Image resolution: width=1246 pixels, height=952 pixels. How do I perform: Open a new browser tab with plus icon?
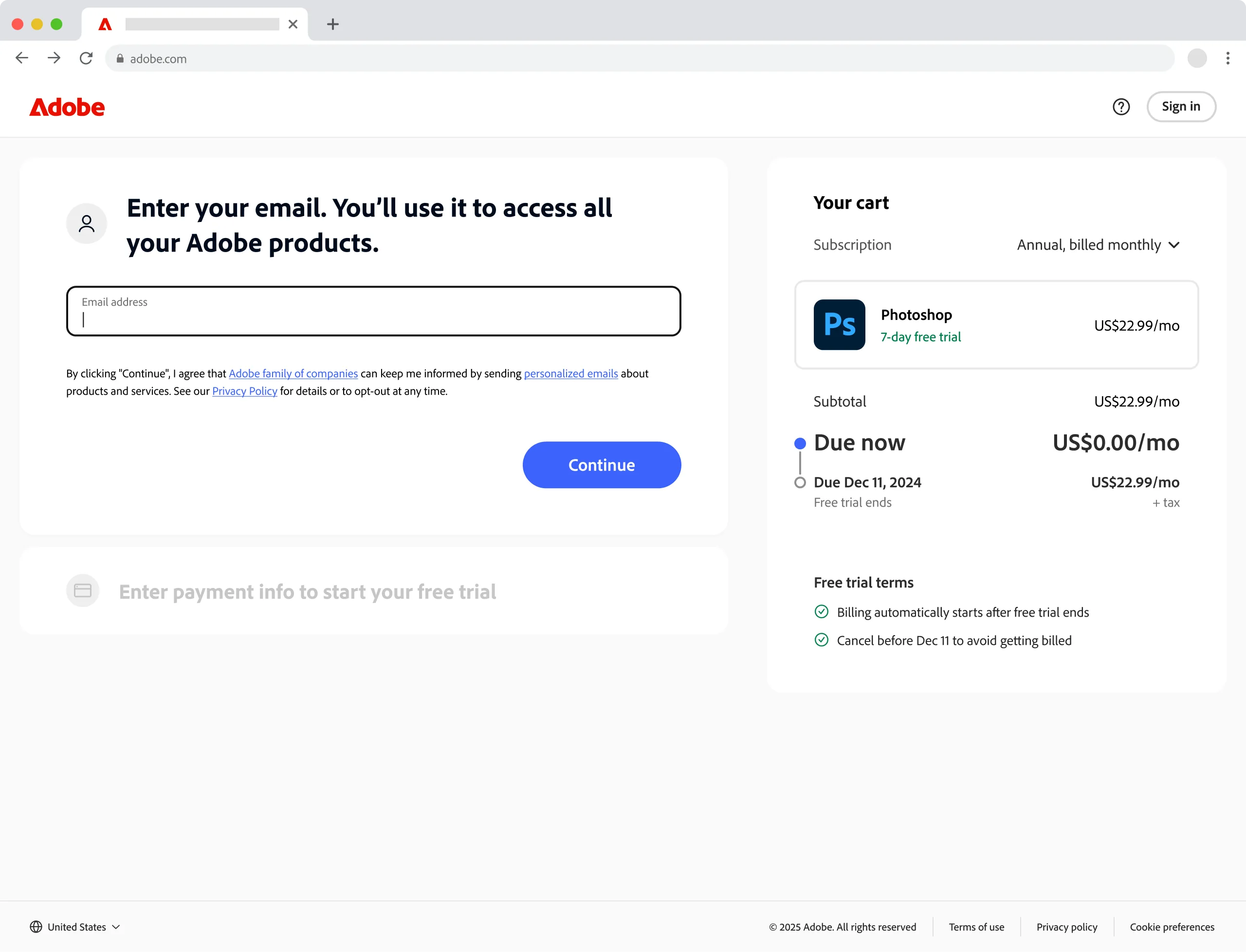click(x=332, y=24)
